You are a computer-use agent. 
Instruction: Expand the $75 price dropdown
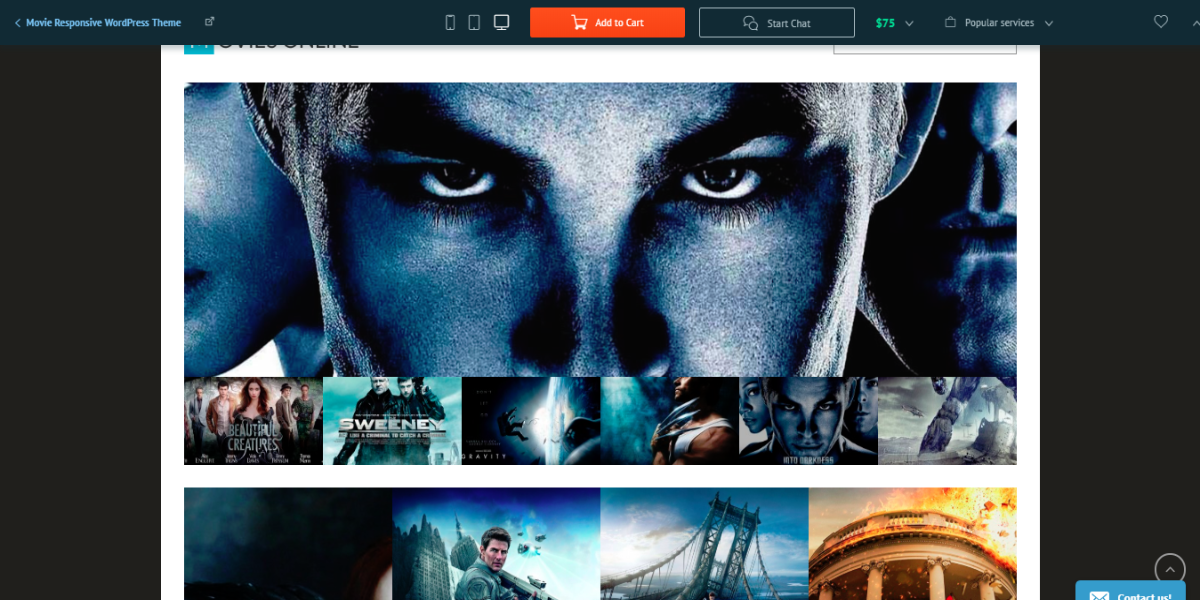[894, 22]
